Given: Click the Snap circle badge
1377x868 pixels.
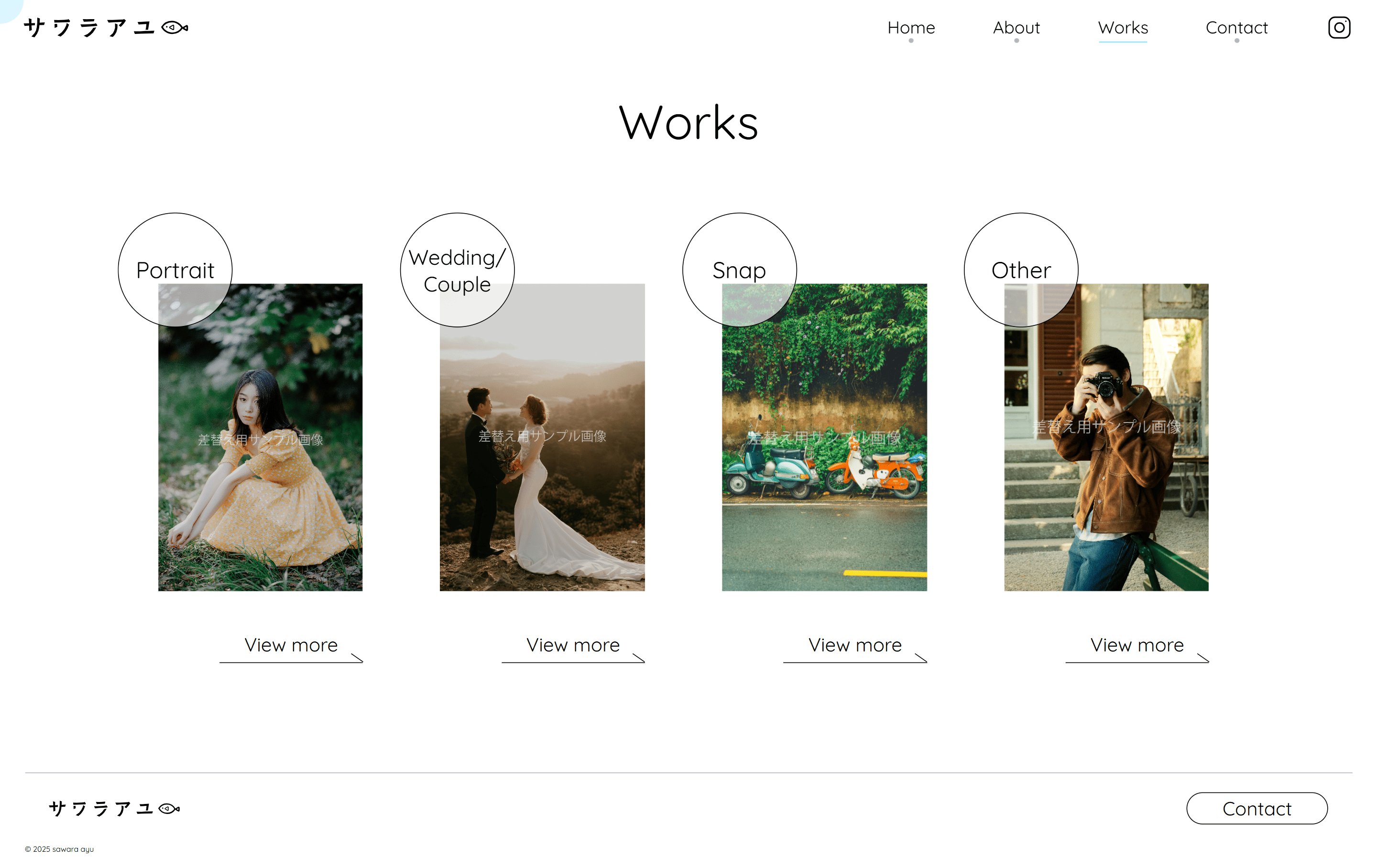Looking at the screenshot, I should (739, 270).
